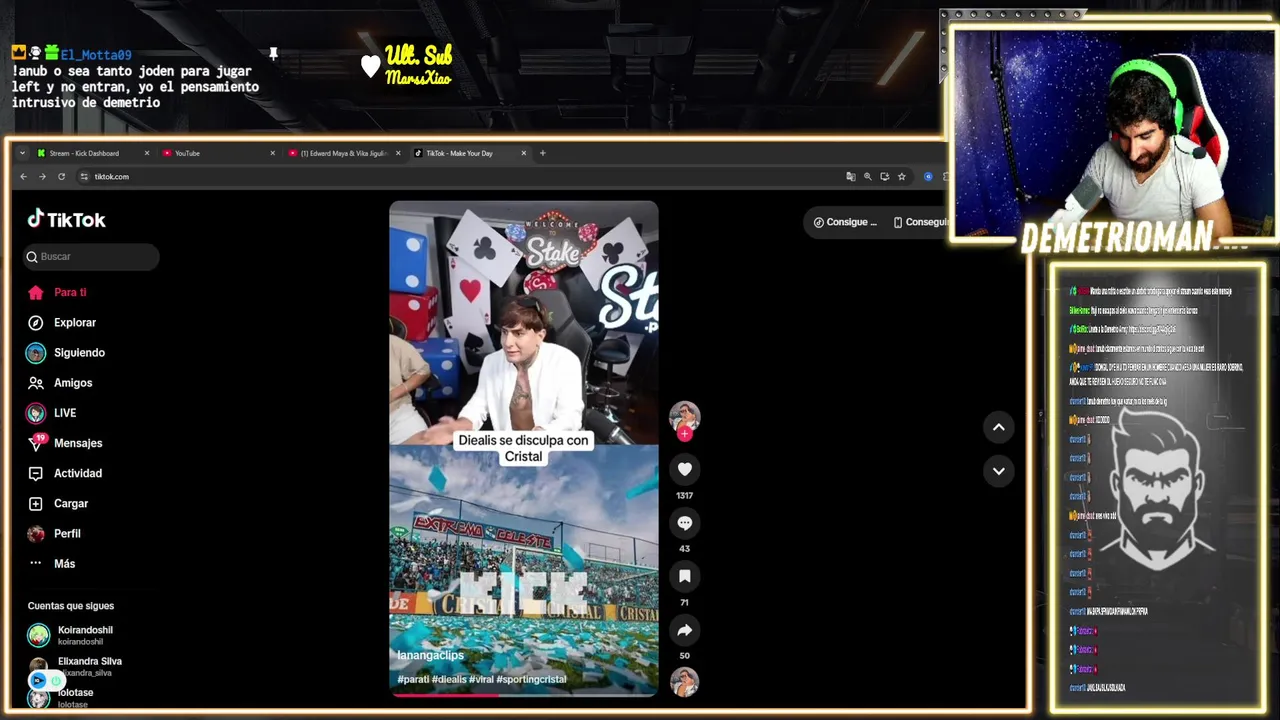Open lanangaclips creator profile link
This screenshot has width=1280, height=720.
[x=430, y=655]
